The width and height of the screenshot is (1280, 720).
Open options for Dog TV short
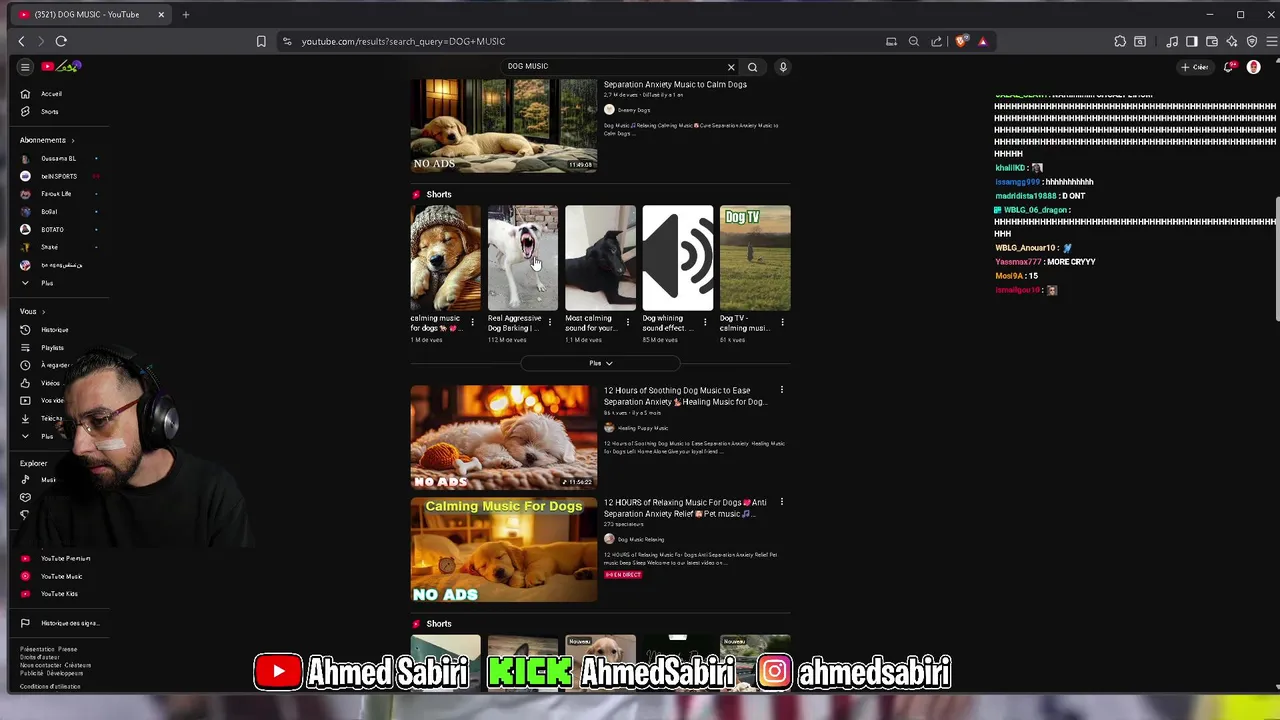[782, 322]
